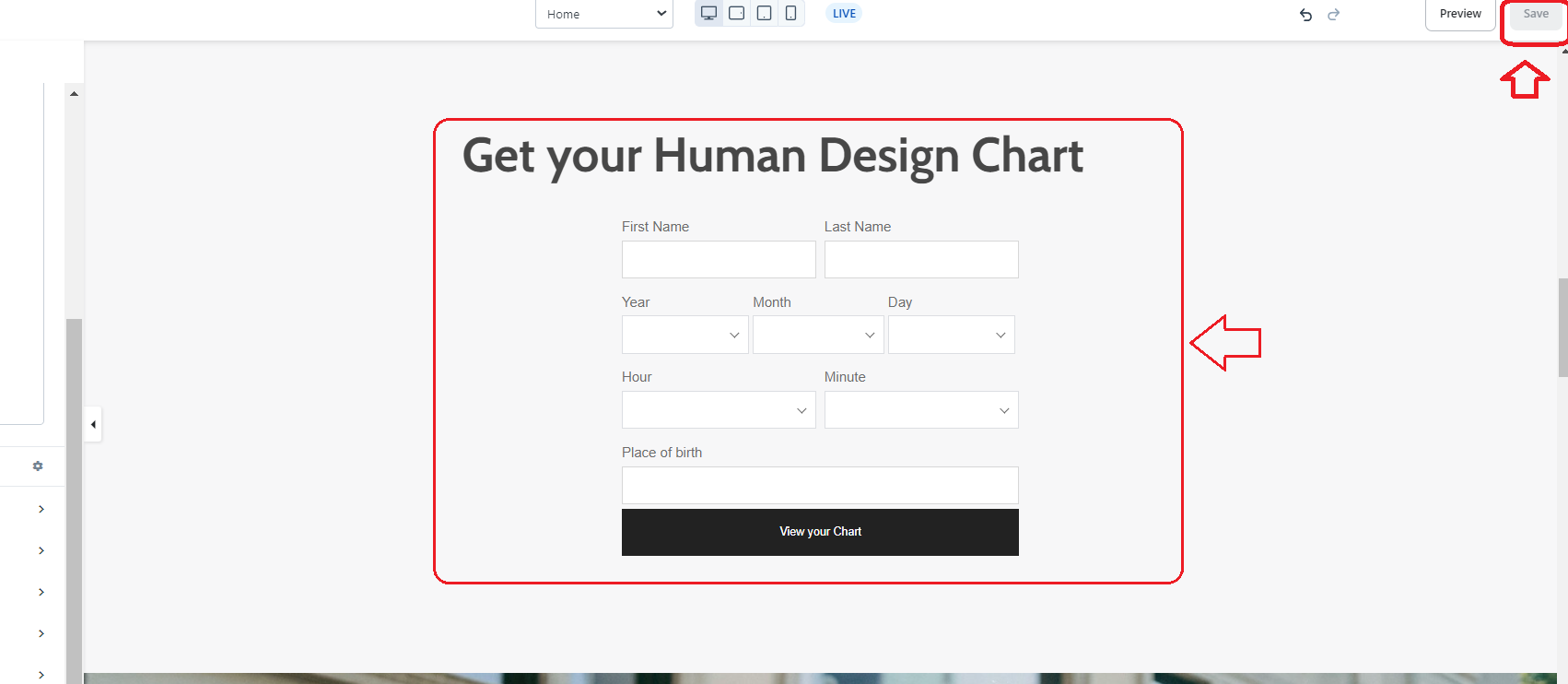
Task: Click the First Name label
Action: pos(655,227)
